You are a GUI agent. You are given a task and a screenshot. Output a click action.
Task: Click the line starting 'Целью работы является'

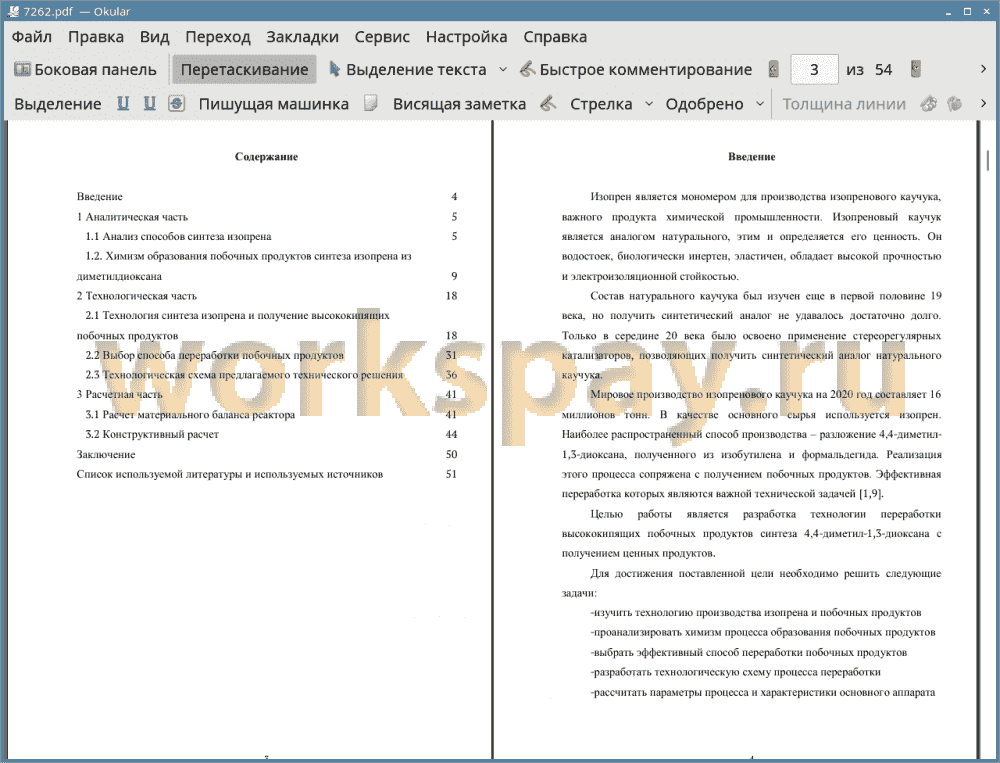765,514
